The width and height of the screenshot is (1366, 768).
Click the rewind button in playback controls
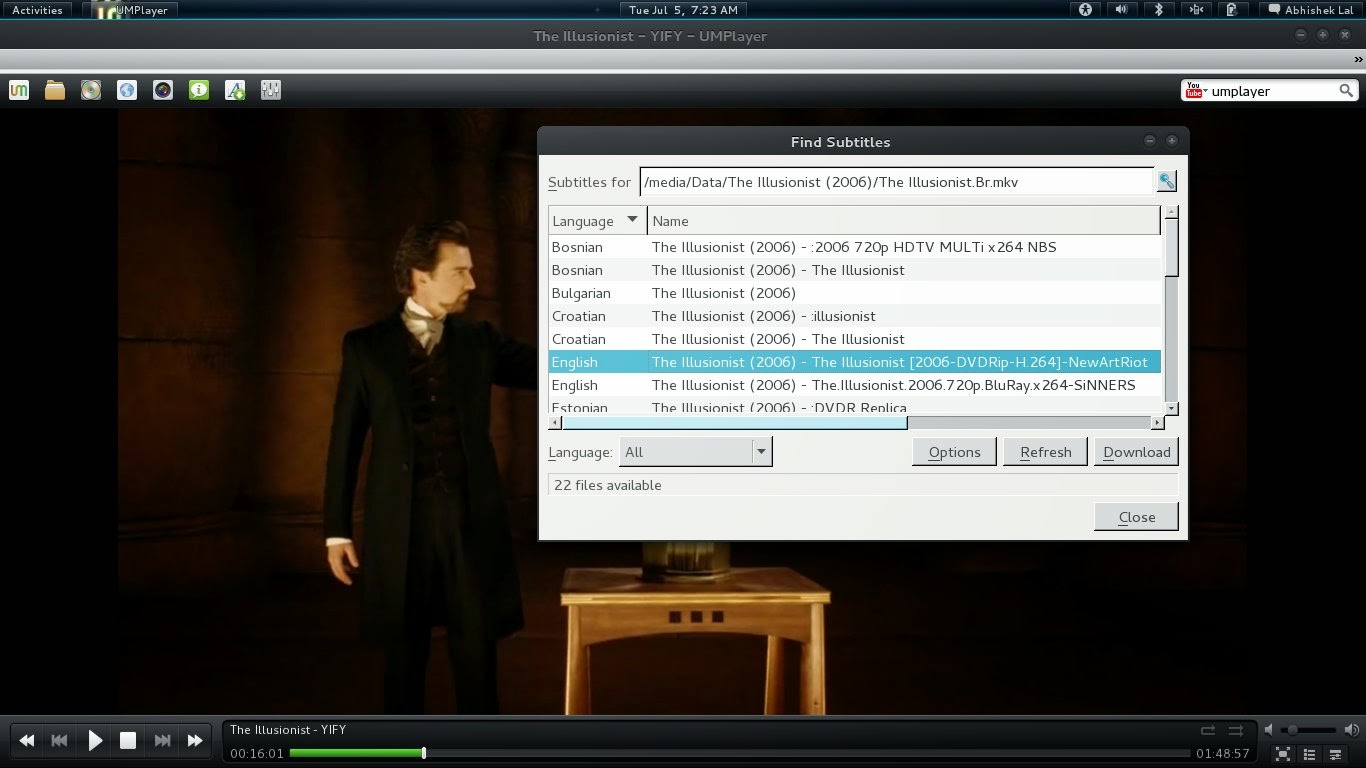tap(27, 741)
